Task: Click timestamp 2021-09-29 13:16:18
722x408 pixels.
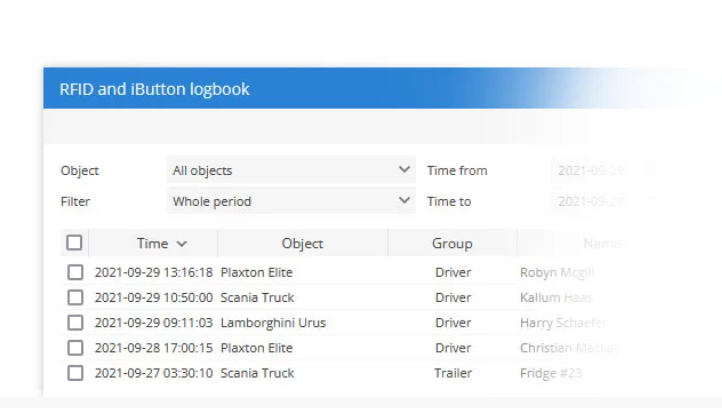Action: click(x=154, y=272)
